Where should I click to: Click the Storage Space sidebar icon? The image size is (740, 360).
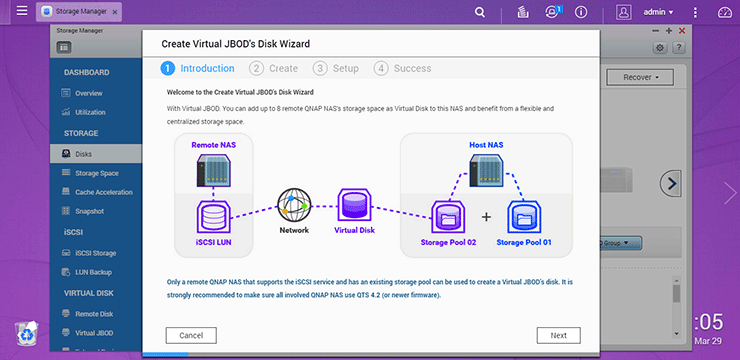[x=66, y=173]
